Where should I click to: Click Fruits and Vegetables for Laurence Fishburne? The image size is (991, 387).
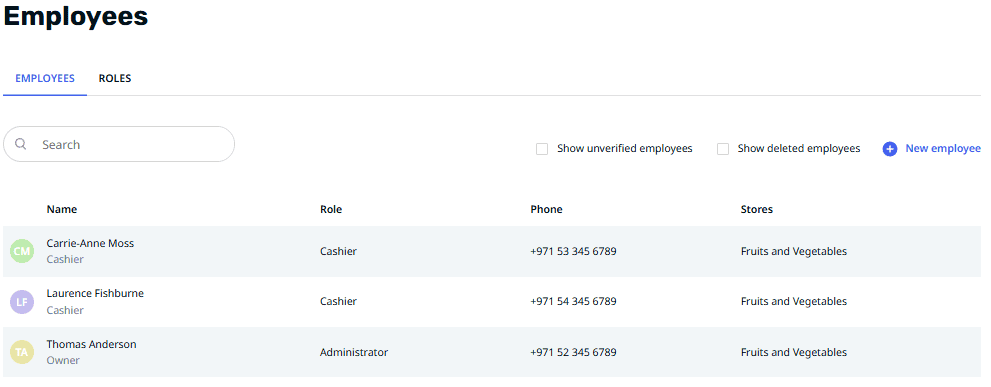click(x=794, y=302)
